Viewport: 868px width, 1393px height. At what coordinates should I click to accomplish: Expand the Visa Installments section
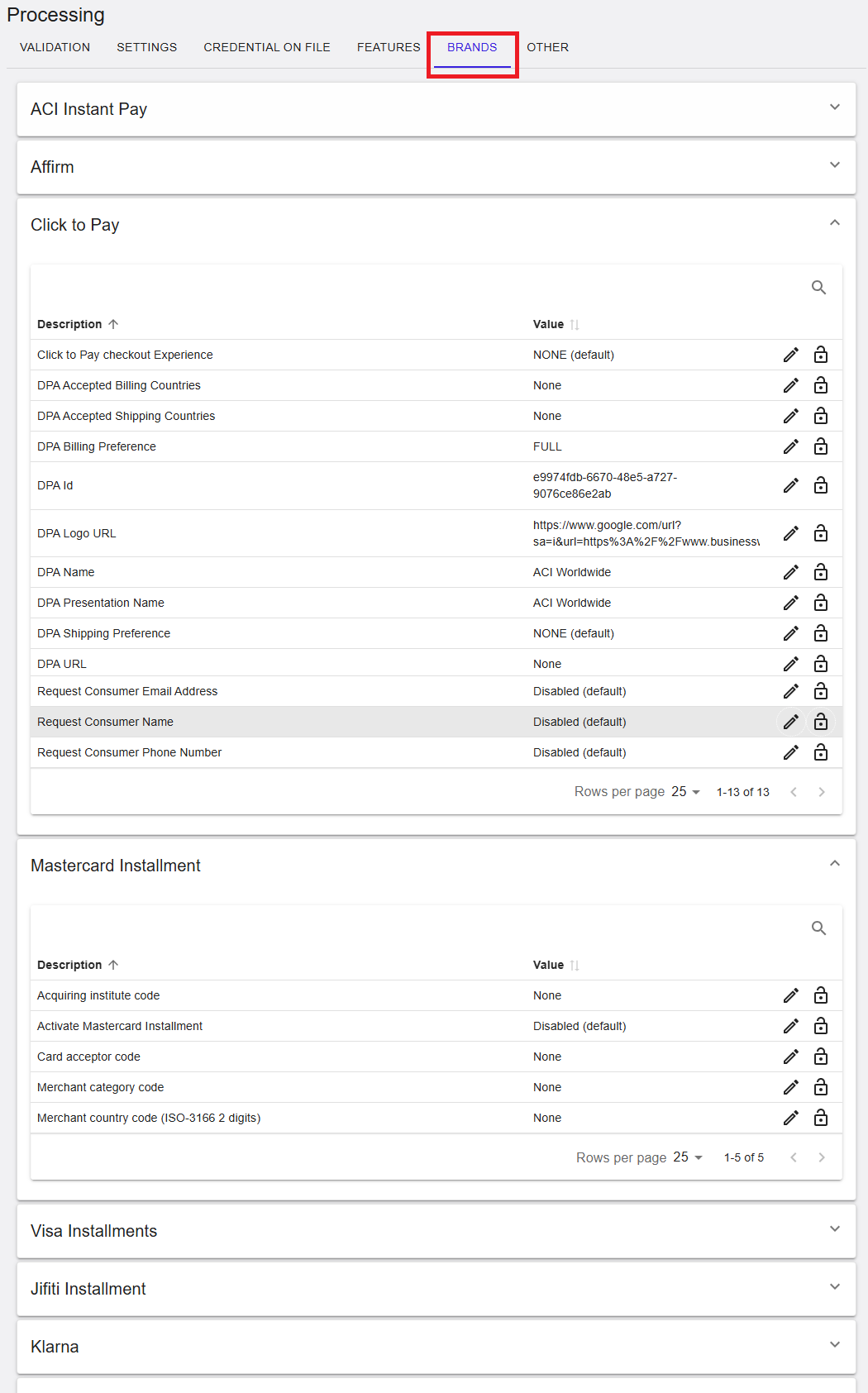835,1229
